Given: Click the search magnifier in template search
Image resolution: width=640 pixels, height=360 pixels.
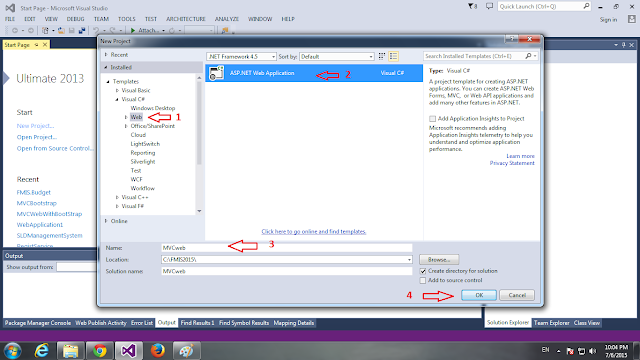Looking at the screenshot, I should point(528,56).
